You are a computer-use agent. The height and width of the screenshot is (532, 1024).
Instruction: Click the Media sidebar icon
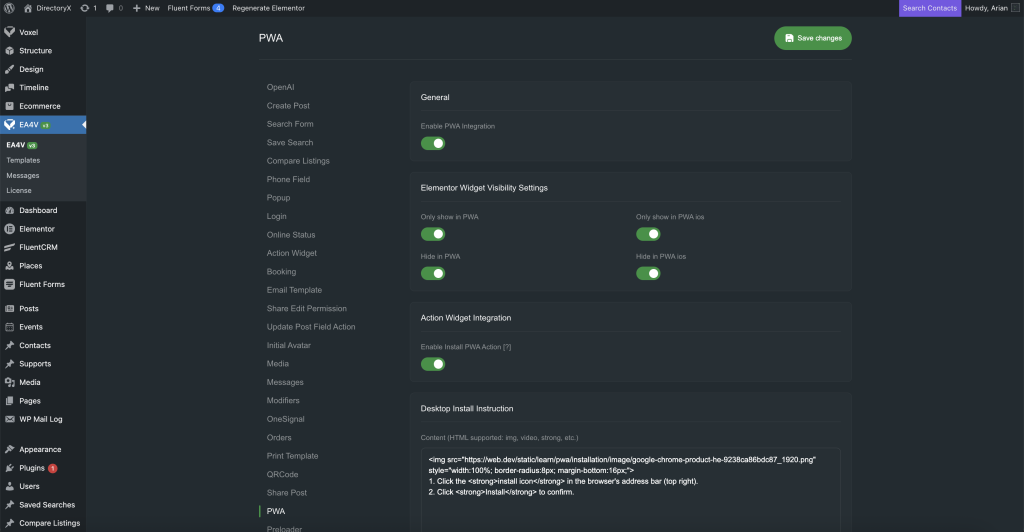[x=9, y=382]
